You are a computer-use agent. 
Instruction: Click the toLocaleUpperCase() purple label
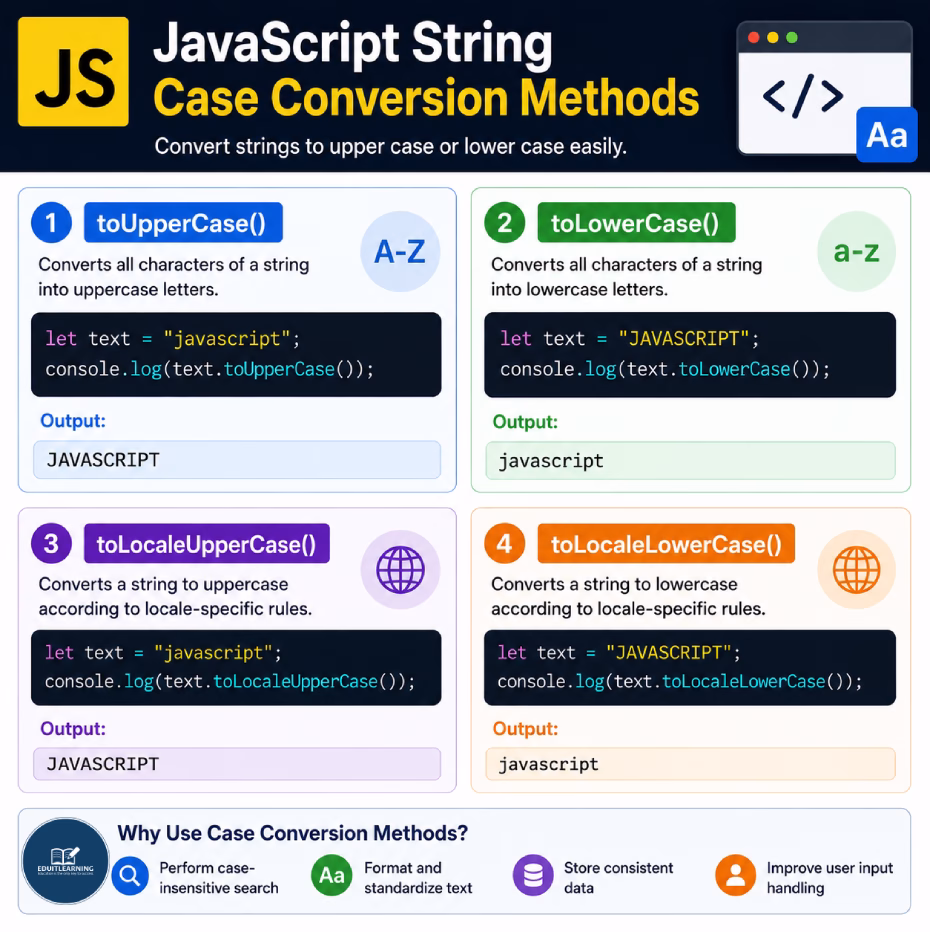[x=207, y=543]
